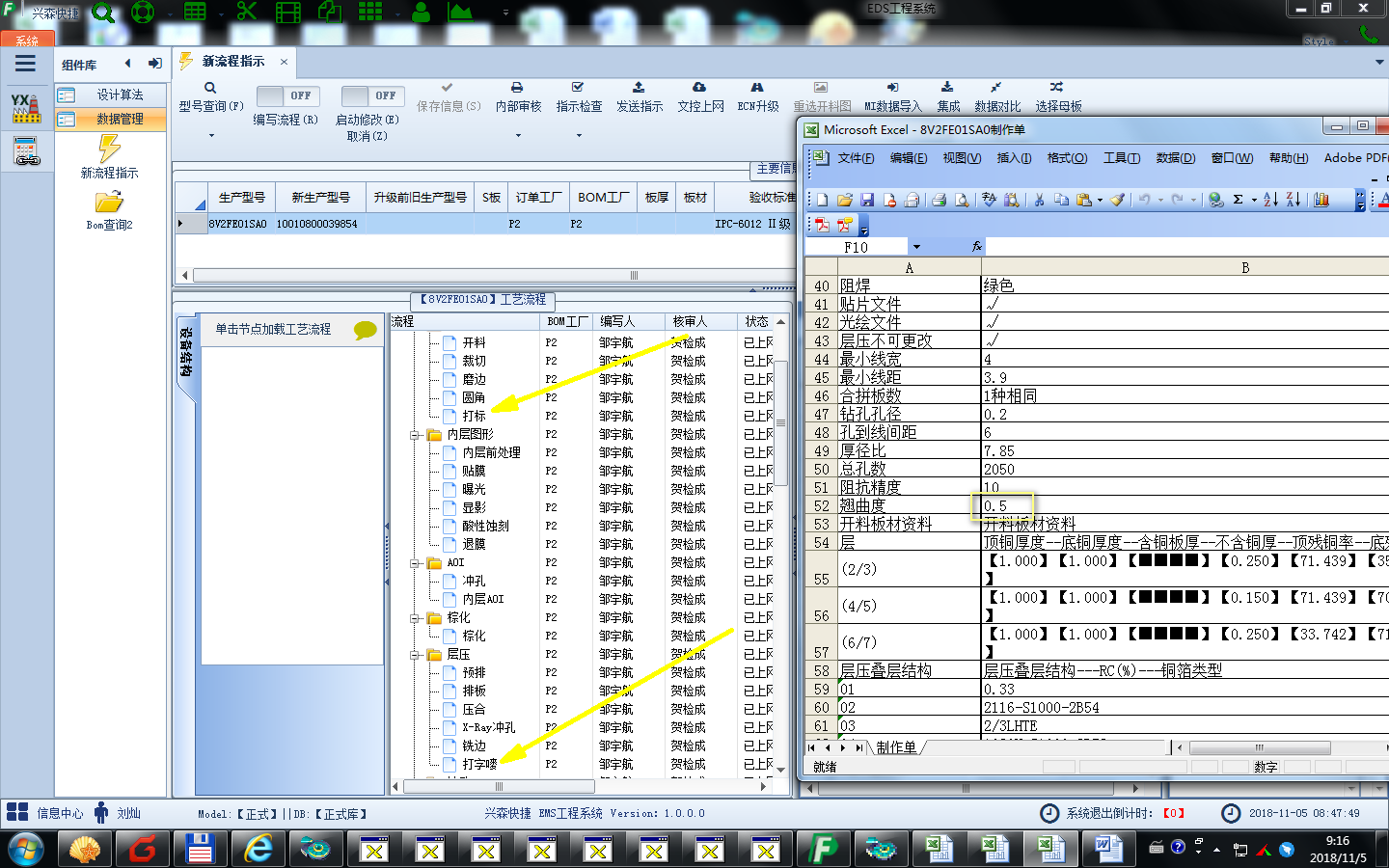Toggle 编写流程(R) OFF switch
Screen dimensions: 1389x868
286,96
